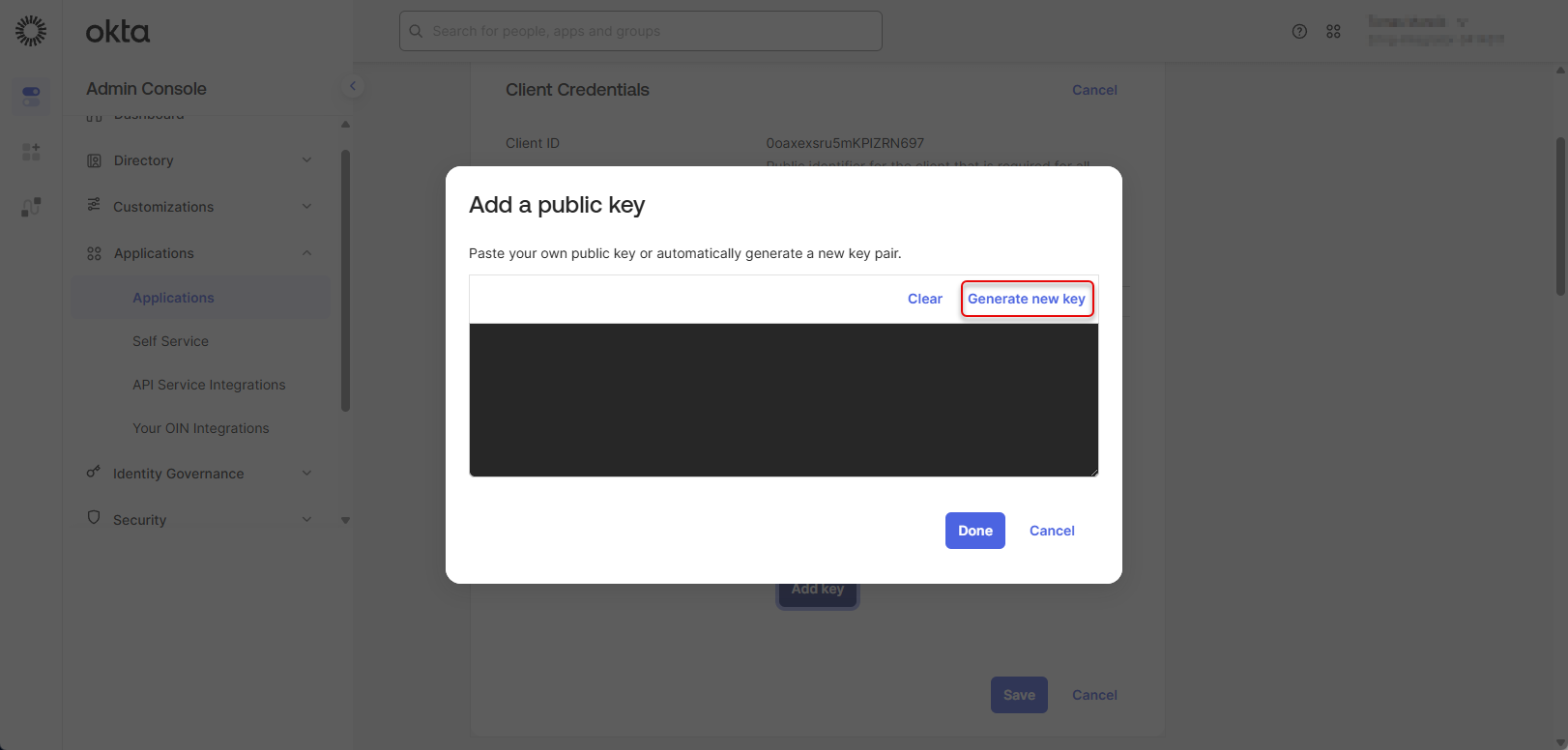
Task: Open the apps grid icon in header
Action: (1333, 31)
